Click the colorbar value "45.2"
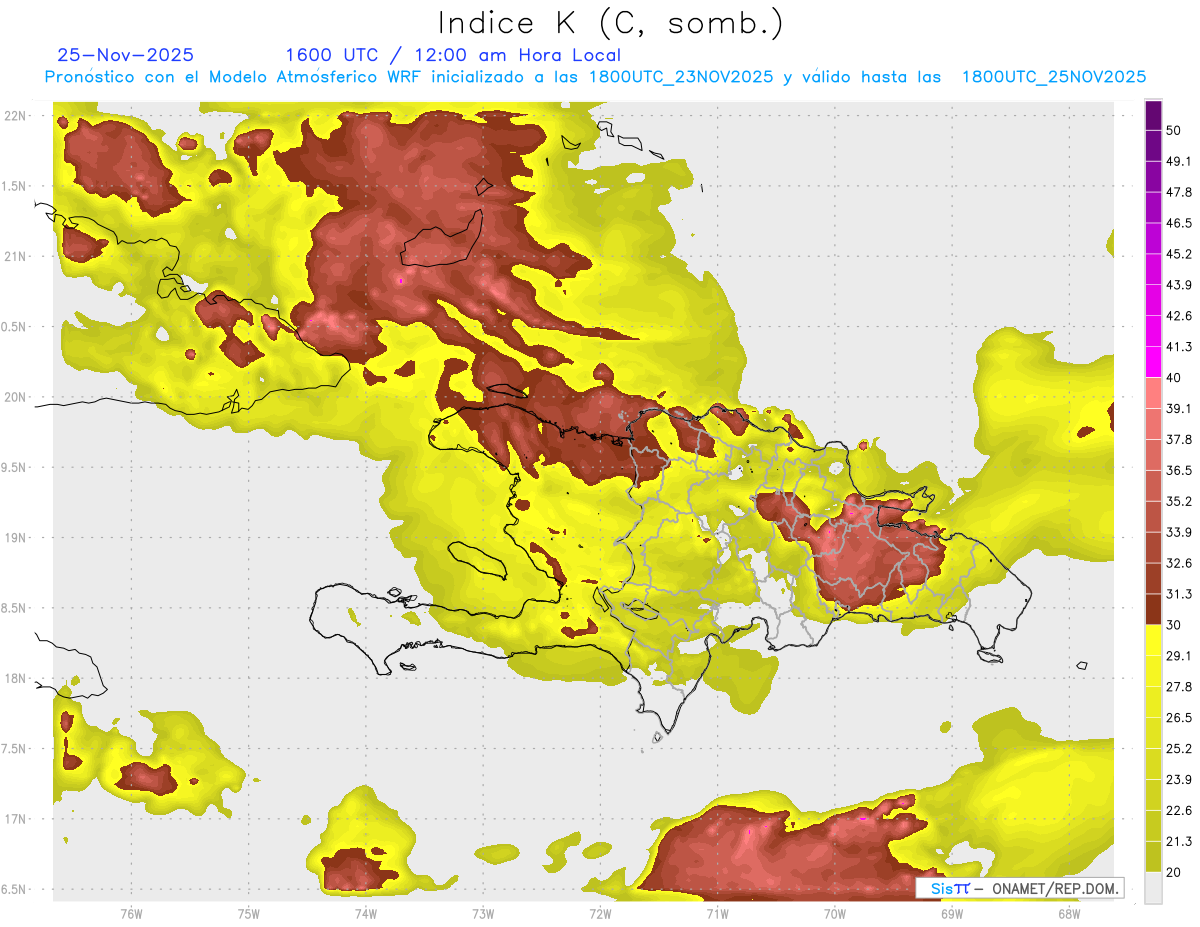This screenshot has width=1200, height=927. 1179,254
